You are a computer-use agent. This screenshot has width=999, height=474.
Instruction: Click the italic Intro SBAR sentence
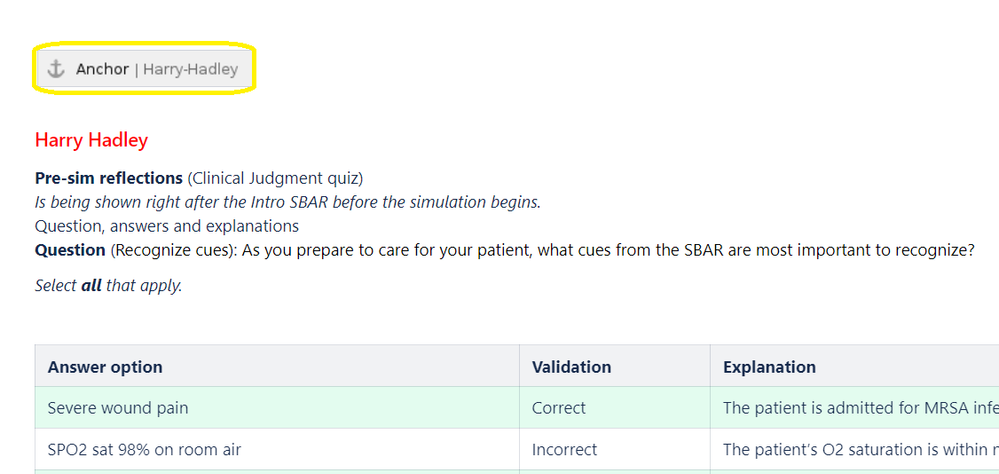(x=287, y=203)
